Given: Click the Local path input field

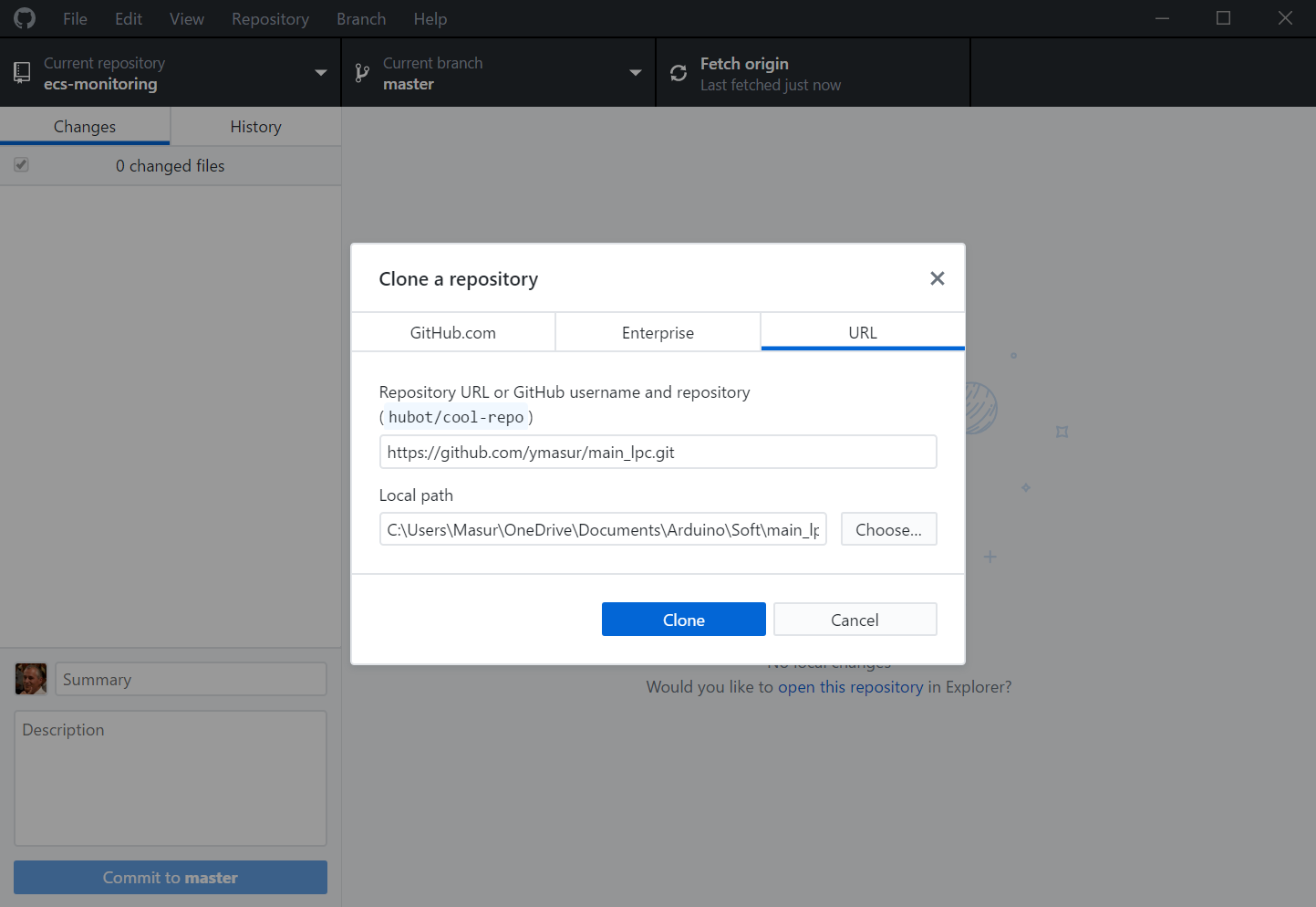Looking at the screenshot, I should [603, 529].
